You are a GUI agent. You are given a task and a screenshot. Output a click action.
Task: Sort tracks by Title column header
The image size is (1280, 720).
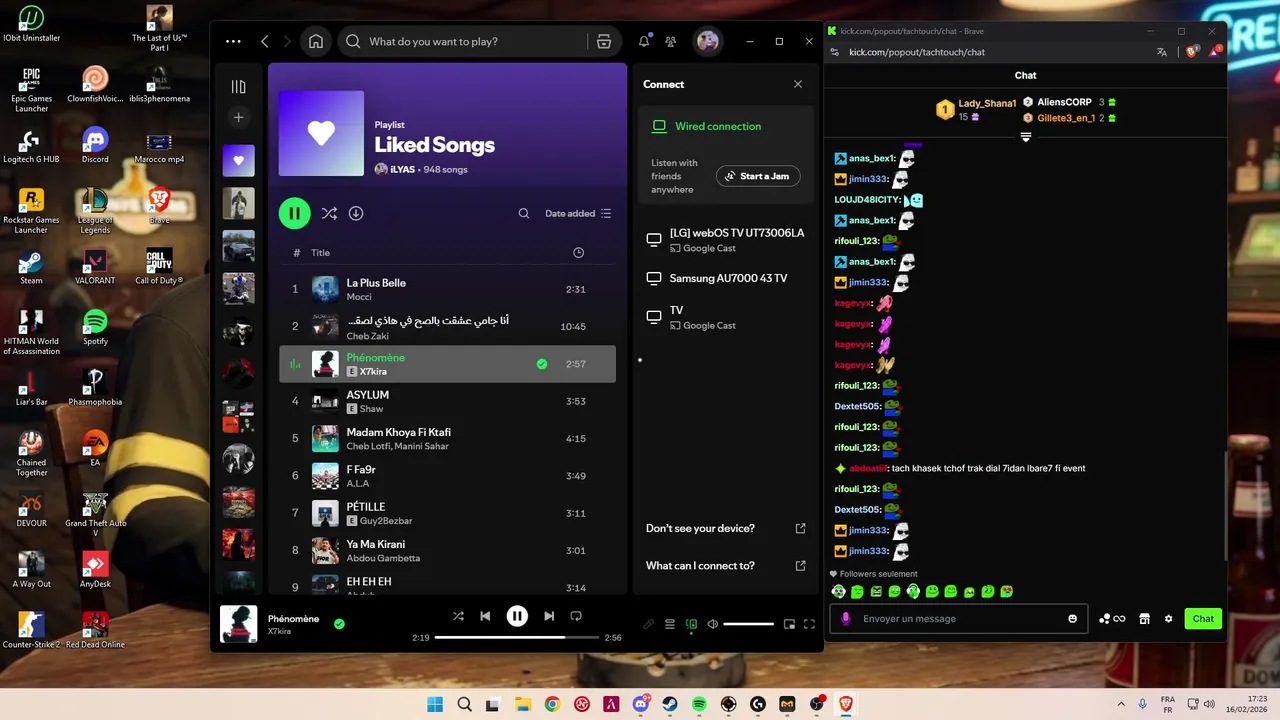tap(320, 253)
